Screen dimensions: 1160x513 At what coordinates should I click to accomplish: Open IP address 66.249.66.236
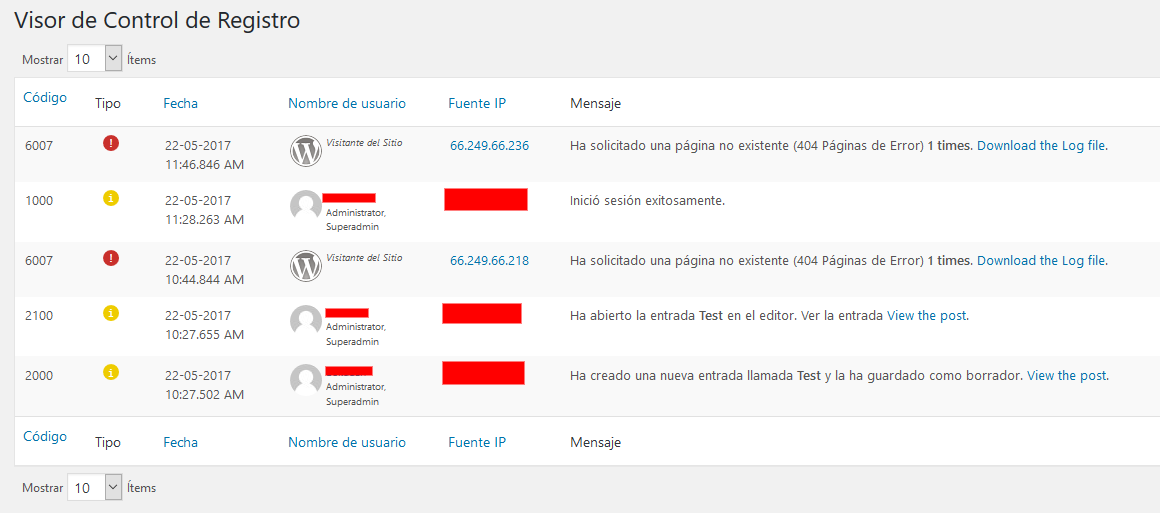click(489, 145)
